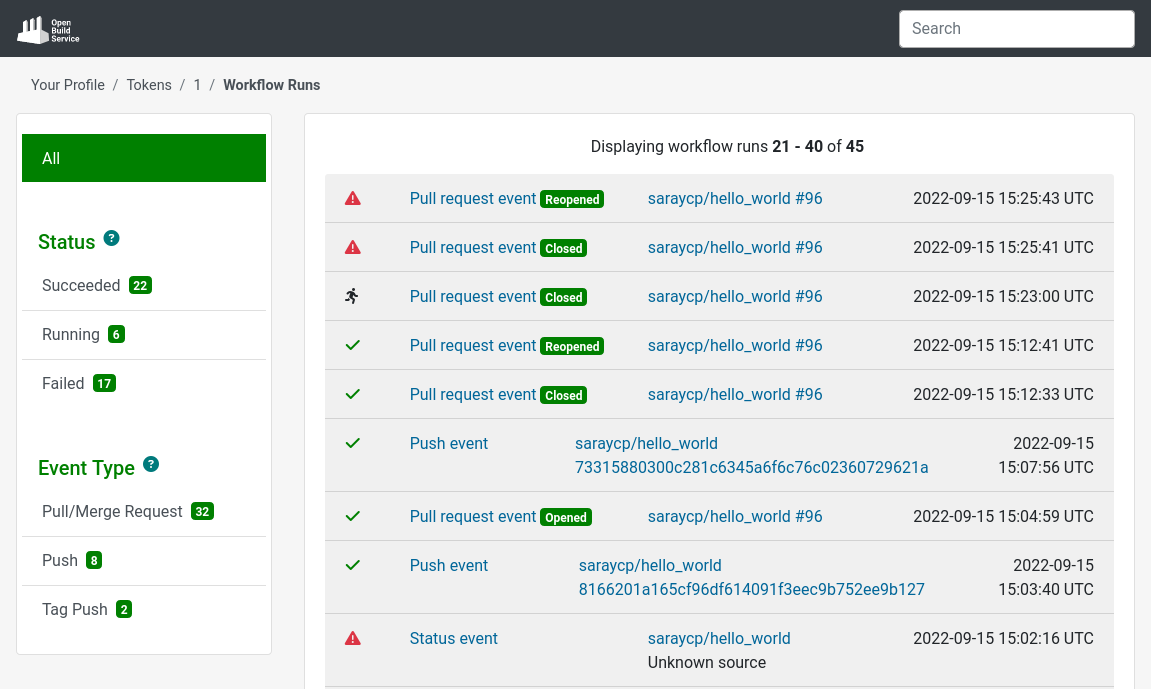Select the All filter in the sidebar
The image size is (1151, 689).
point(144,158)
